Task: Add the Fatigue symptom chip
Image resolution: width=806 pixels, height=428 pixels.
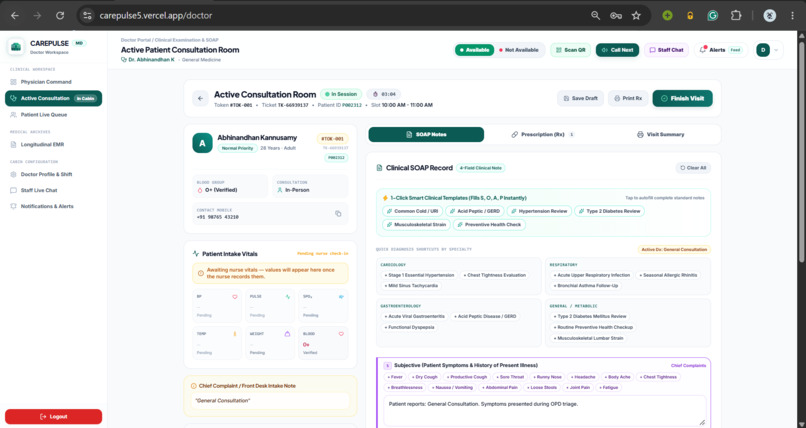Action: coord(609,387)
